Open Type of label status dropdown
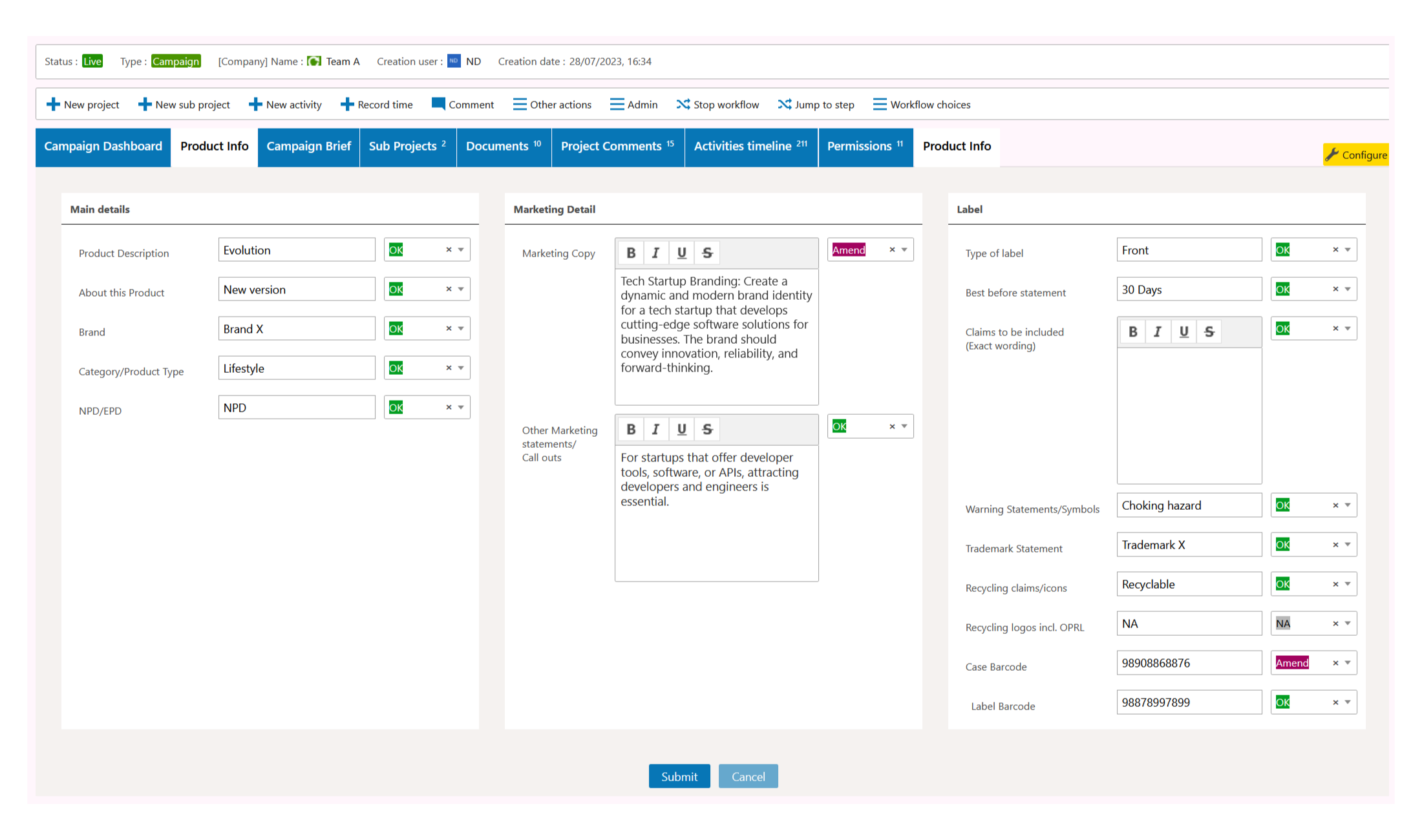The image size is (1422, 840). 1348,250
